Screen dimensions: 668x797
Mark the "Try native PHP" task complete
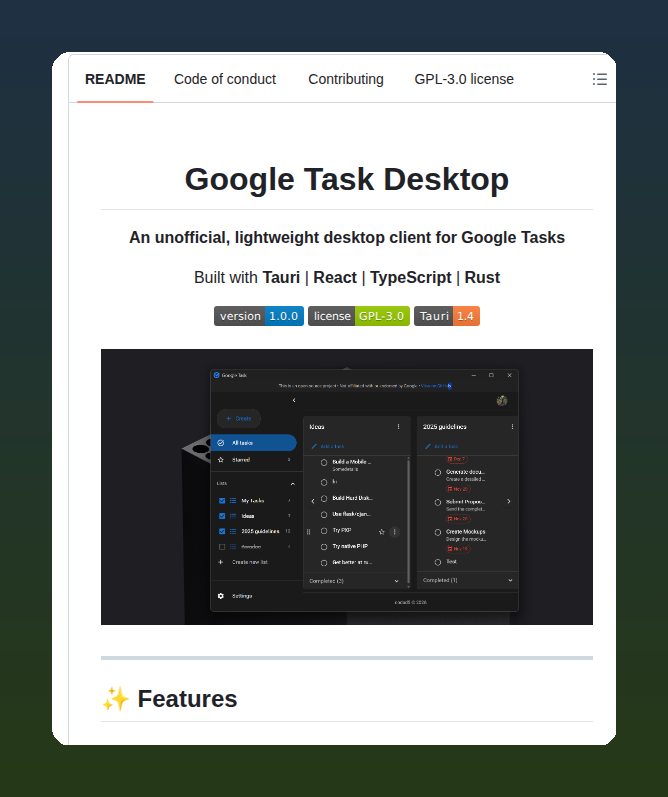point(324,547)
